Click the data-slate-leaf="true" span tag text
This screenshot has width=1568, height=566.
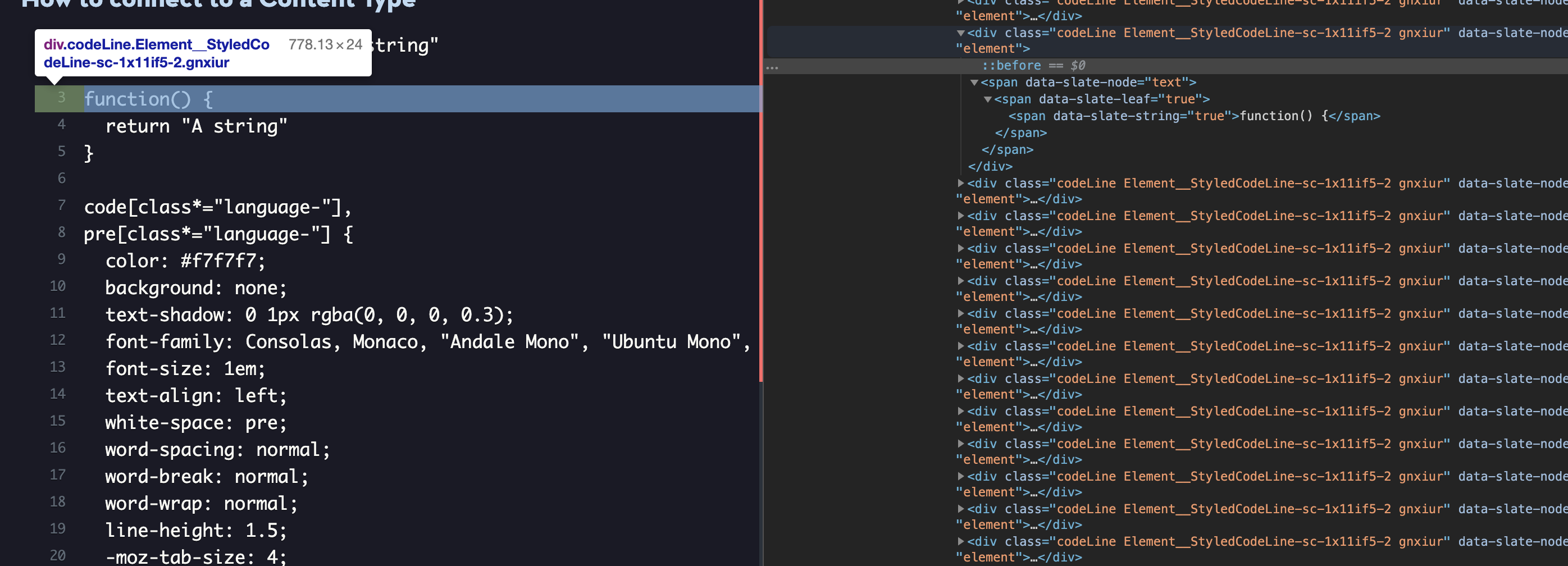(x=1102, y=99)
